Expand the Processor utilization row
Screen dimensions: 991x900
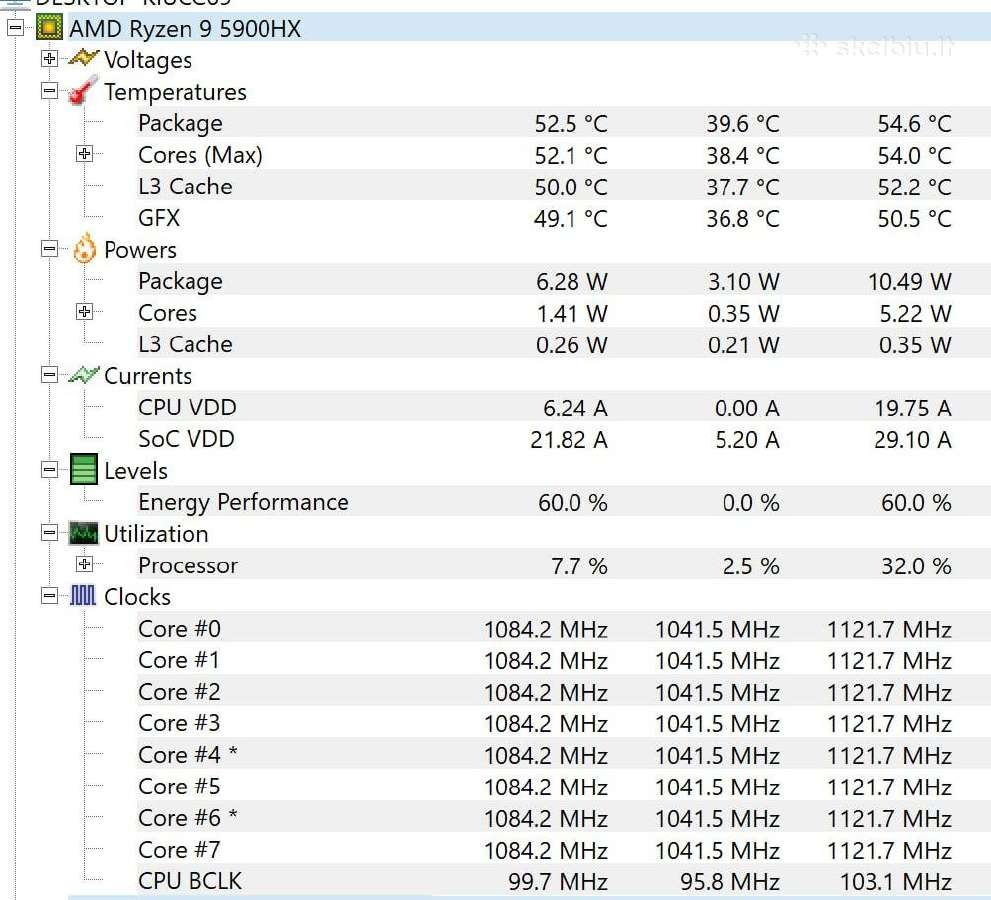84,564
